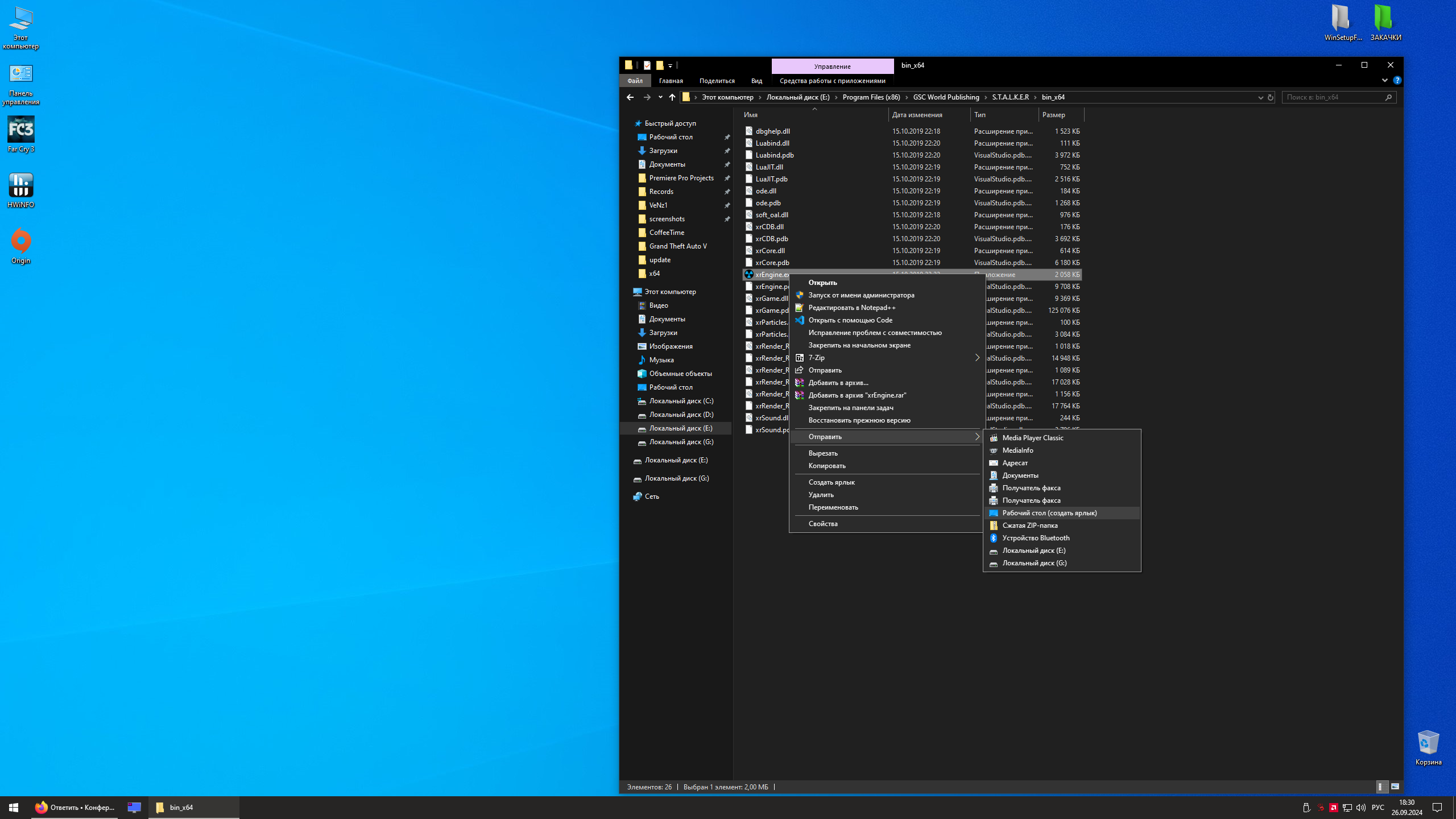The height and width of the screenshot is (819, 1456).
Task: Click Firefox taskbar button
Action: (75, 807)
